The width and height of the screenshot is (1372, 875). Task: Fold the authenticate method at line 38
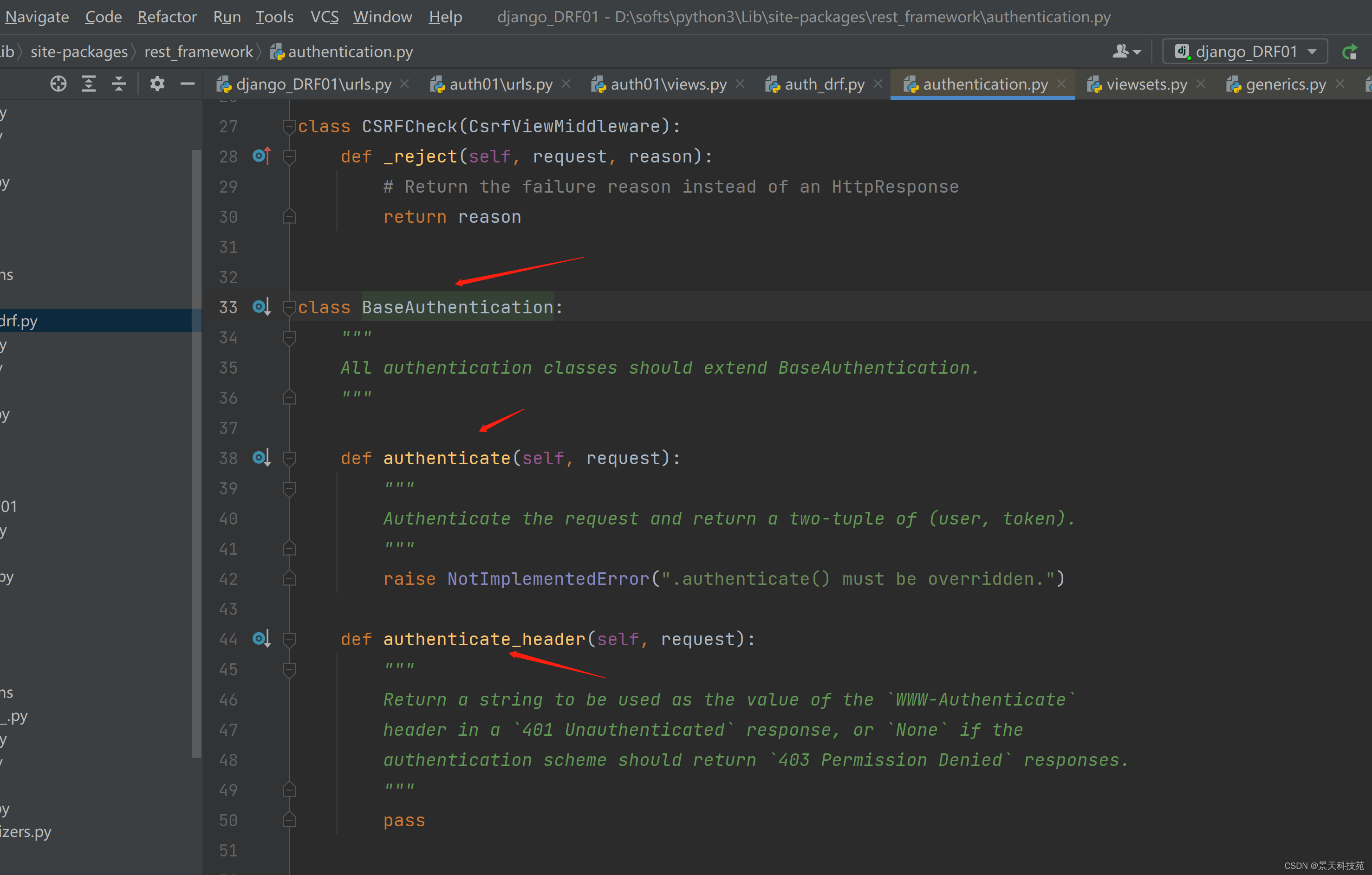coord(289,458)
